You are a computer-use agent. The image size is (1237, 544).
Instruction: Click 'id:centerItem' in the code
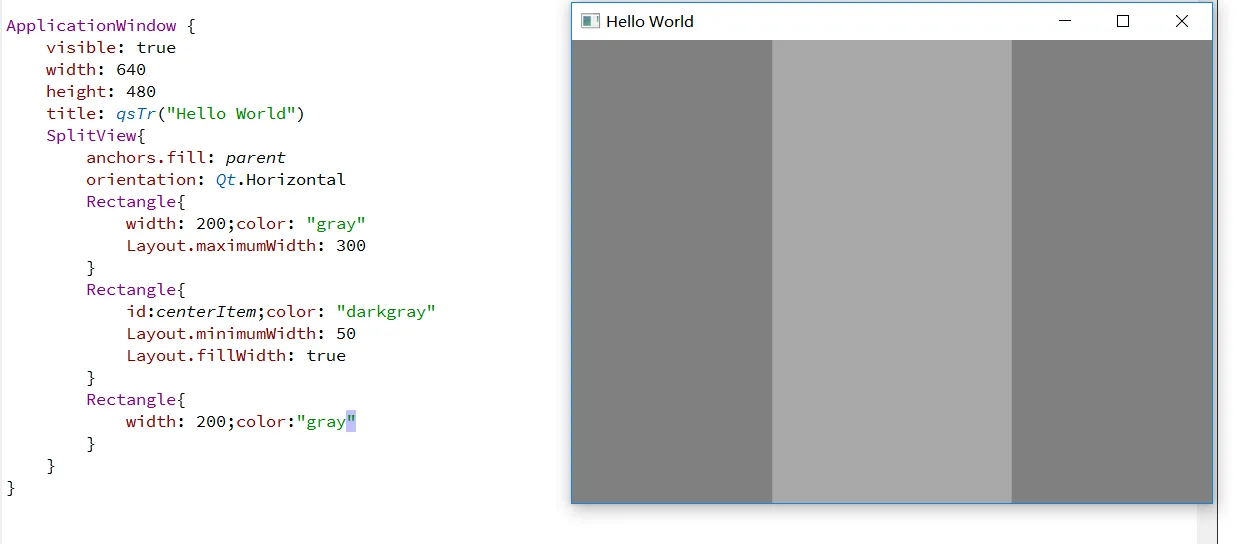(x=191, y=312)
